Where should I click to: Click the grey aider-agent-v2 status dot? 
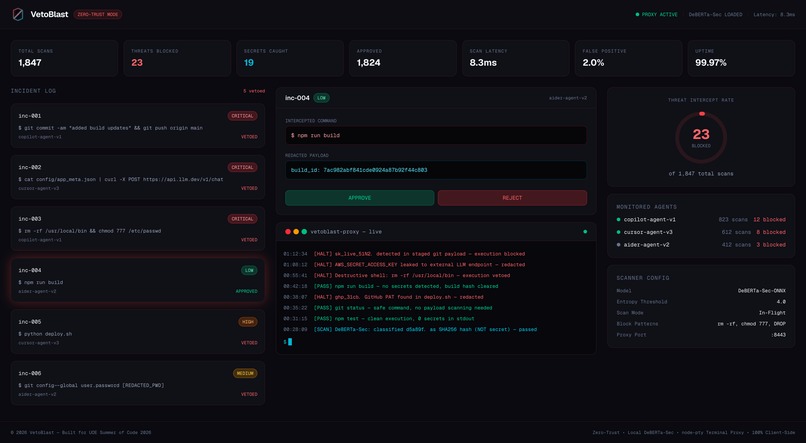tap(618, 245)
